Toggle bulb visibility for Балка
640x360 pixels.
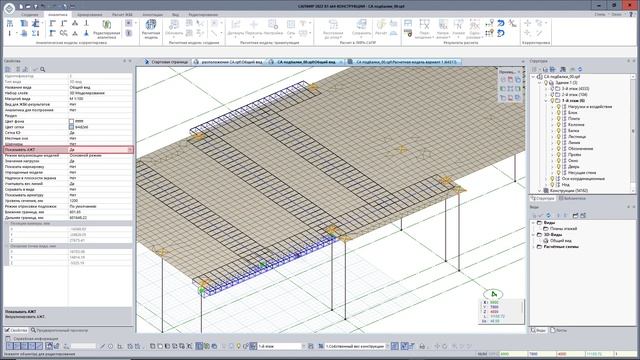coord(558,131)
